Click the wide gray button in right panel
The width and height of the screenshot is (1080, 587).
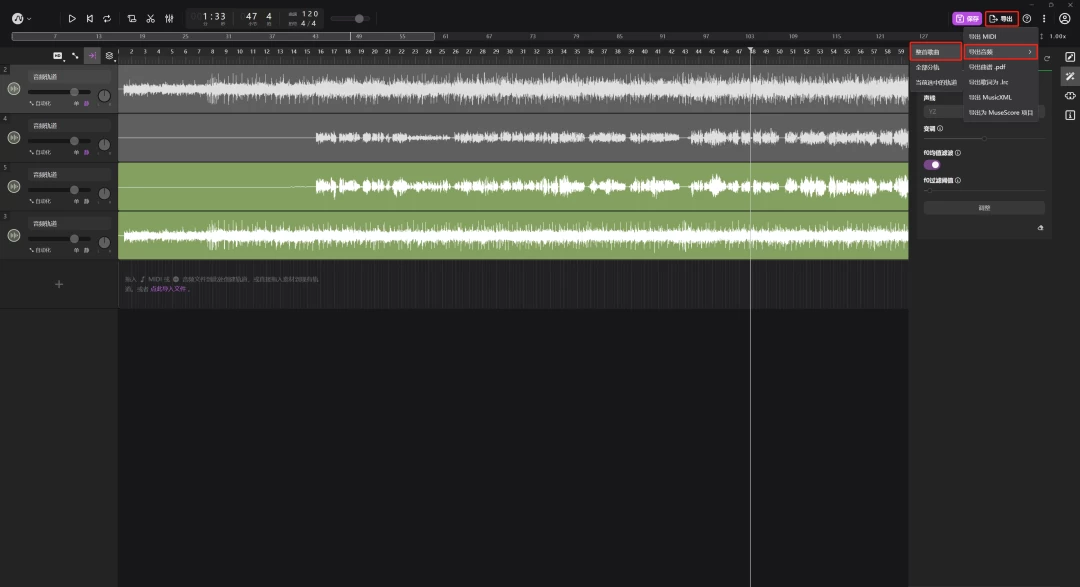coord(984,207)
